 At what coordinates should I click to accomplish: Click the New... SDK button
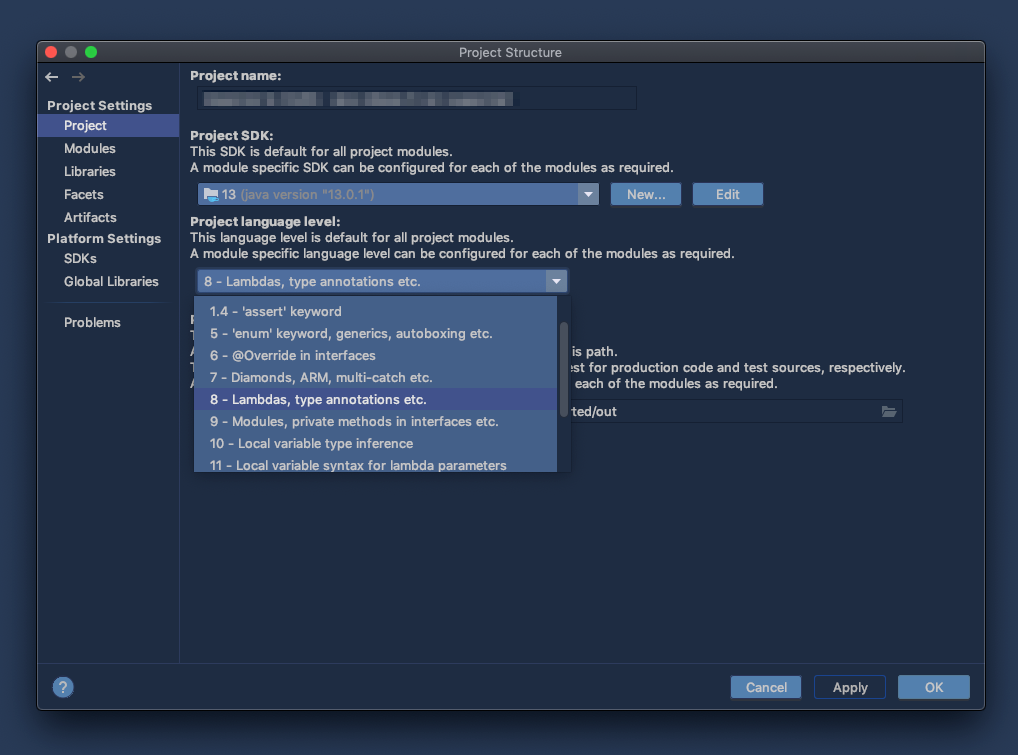pos(646,194)
